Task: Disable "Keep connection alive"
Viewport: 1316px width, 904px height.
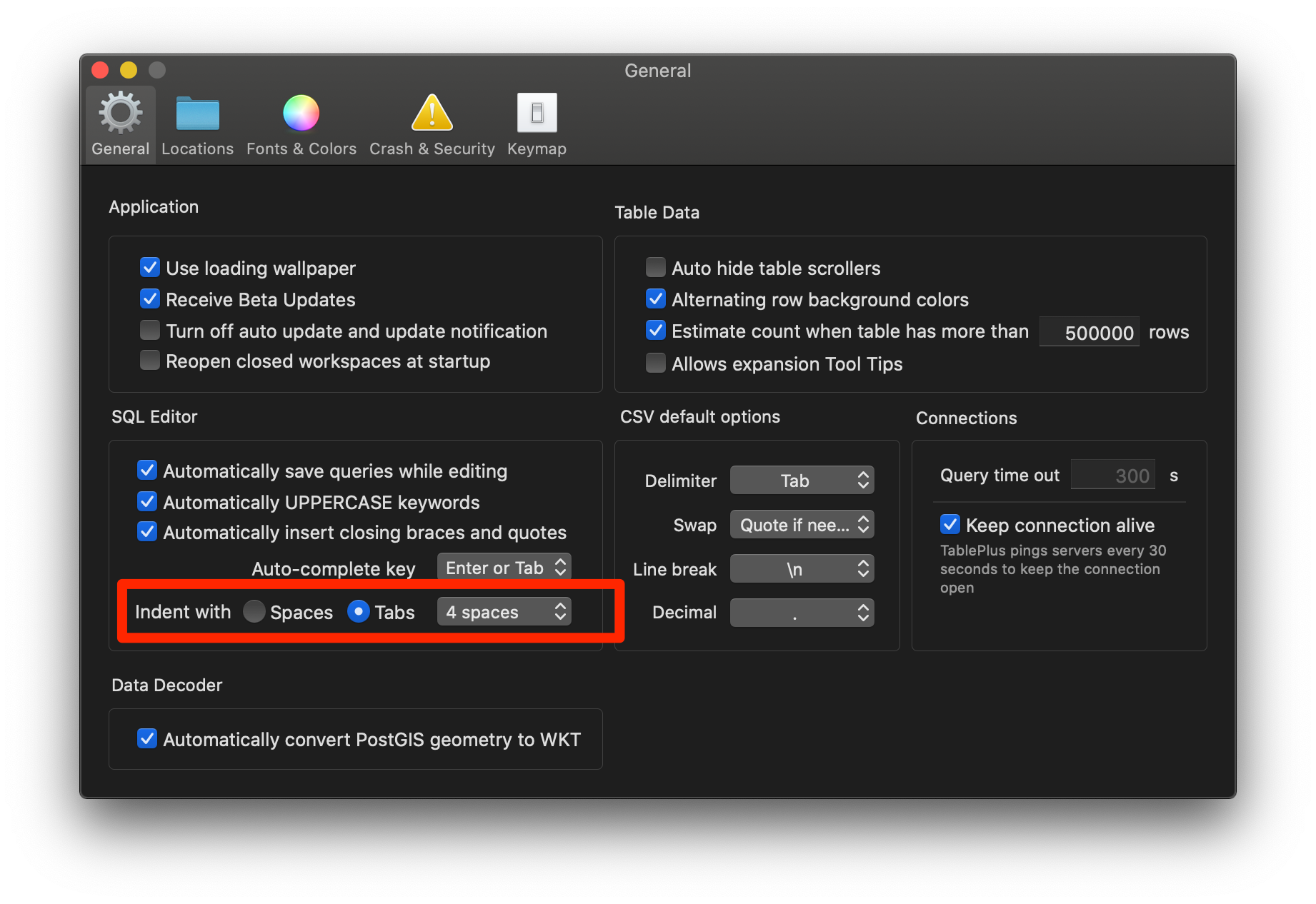Action: click(x=950, y=524)
